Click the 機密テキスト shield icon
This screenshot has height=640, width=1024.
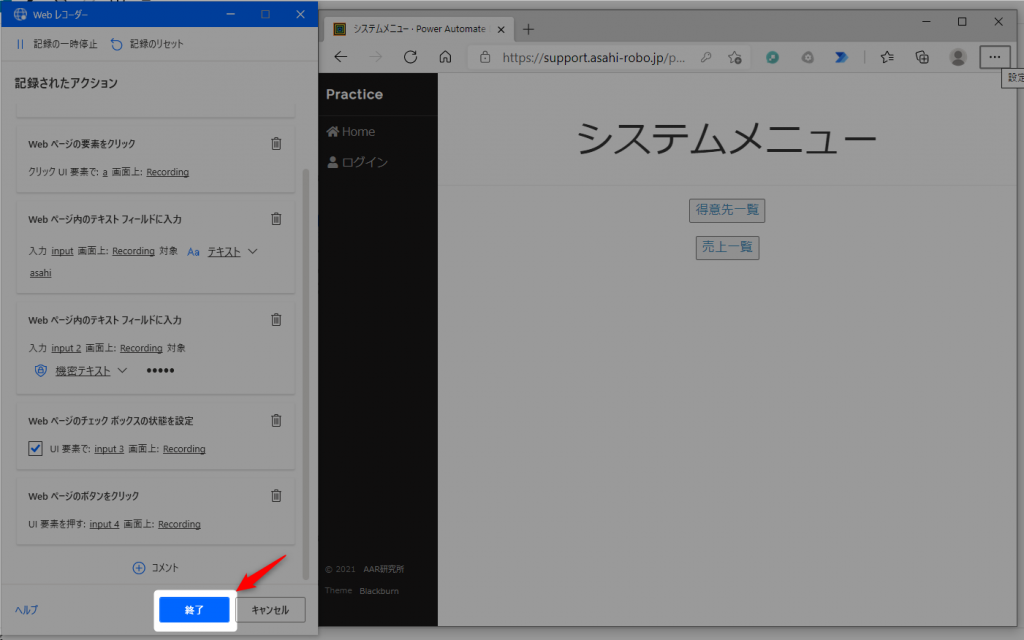40,370
